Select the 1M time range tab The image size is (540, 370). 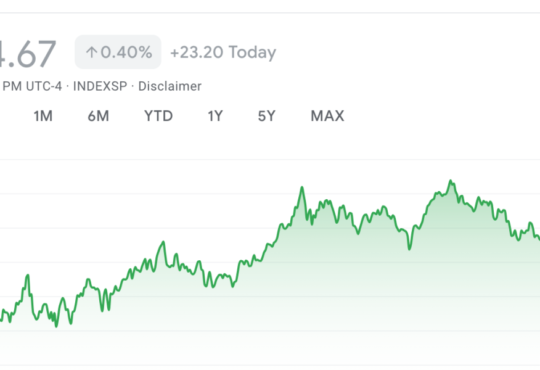pyautogui.click(x=43, y=116)
